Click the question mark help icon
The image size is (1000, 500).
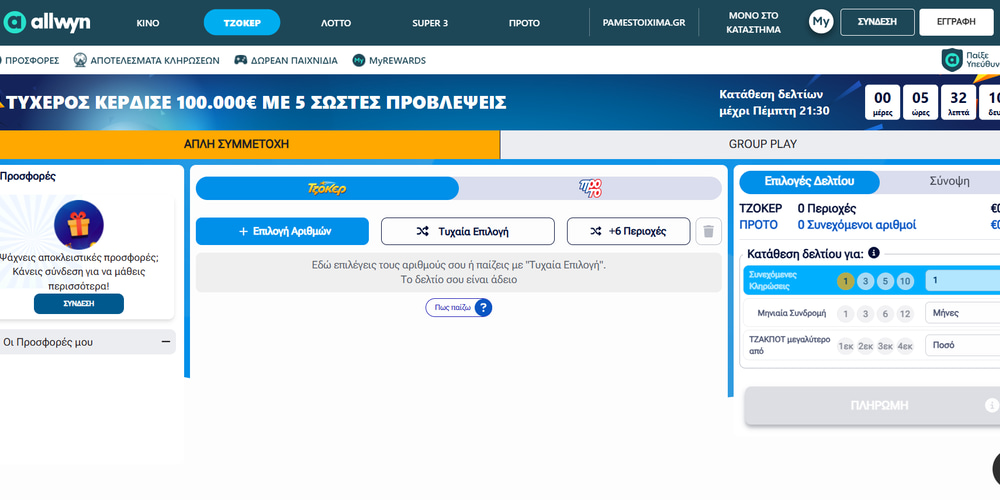click(x=483, y=308)
